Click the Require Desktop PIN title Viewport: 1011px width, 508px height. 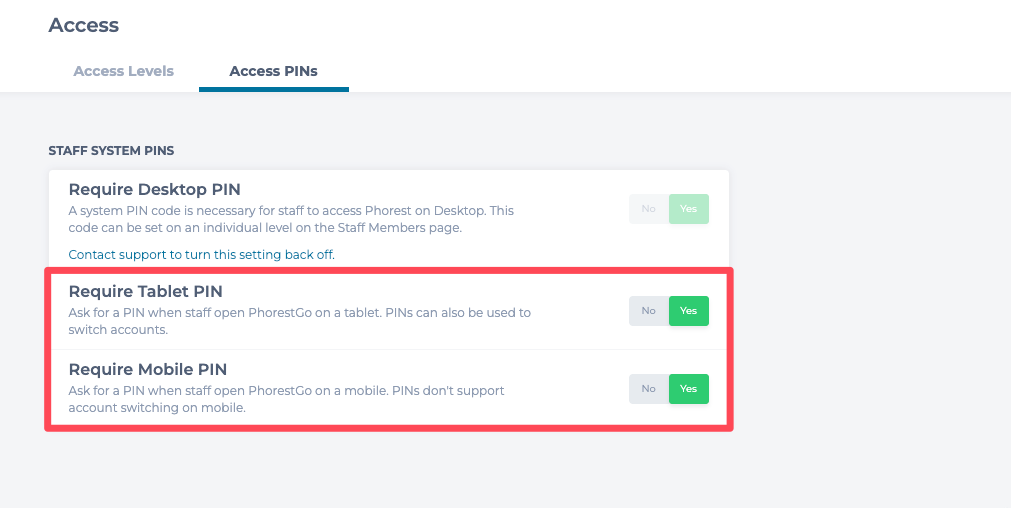click(x=154, y=189)
